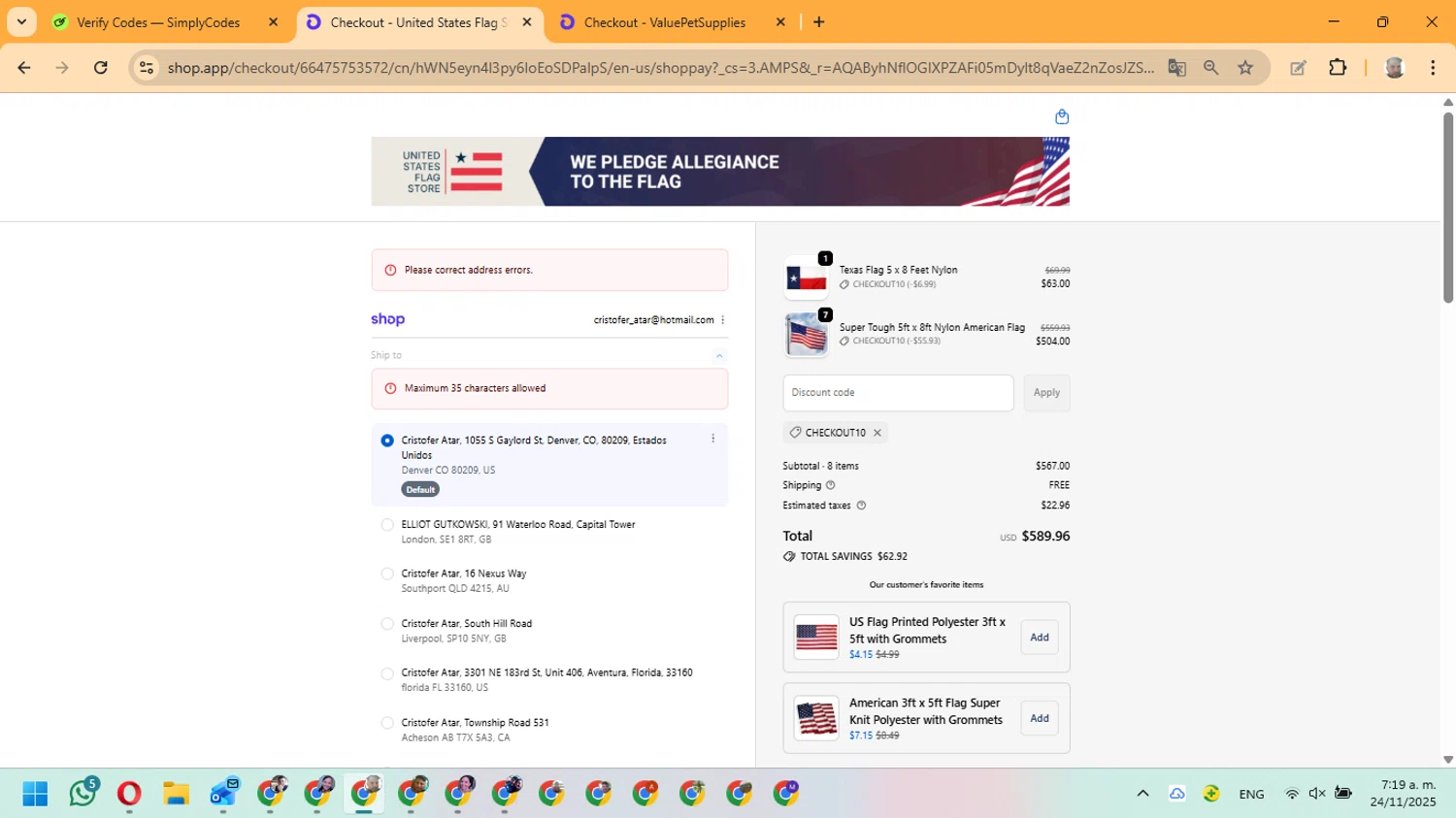Click the Discount code input field
The height and width of the screenshot is (818, 1456).
pyautogui.click(x=898, y=393)
